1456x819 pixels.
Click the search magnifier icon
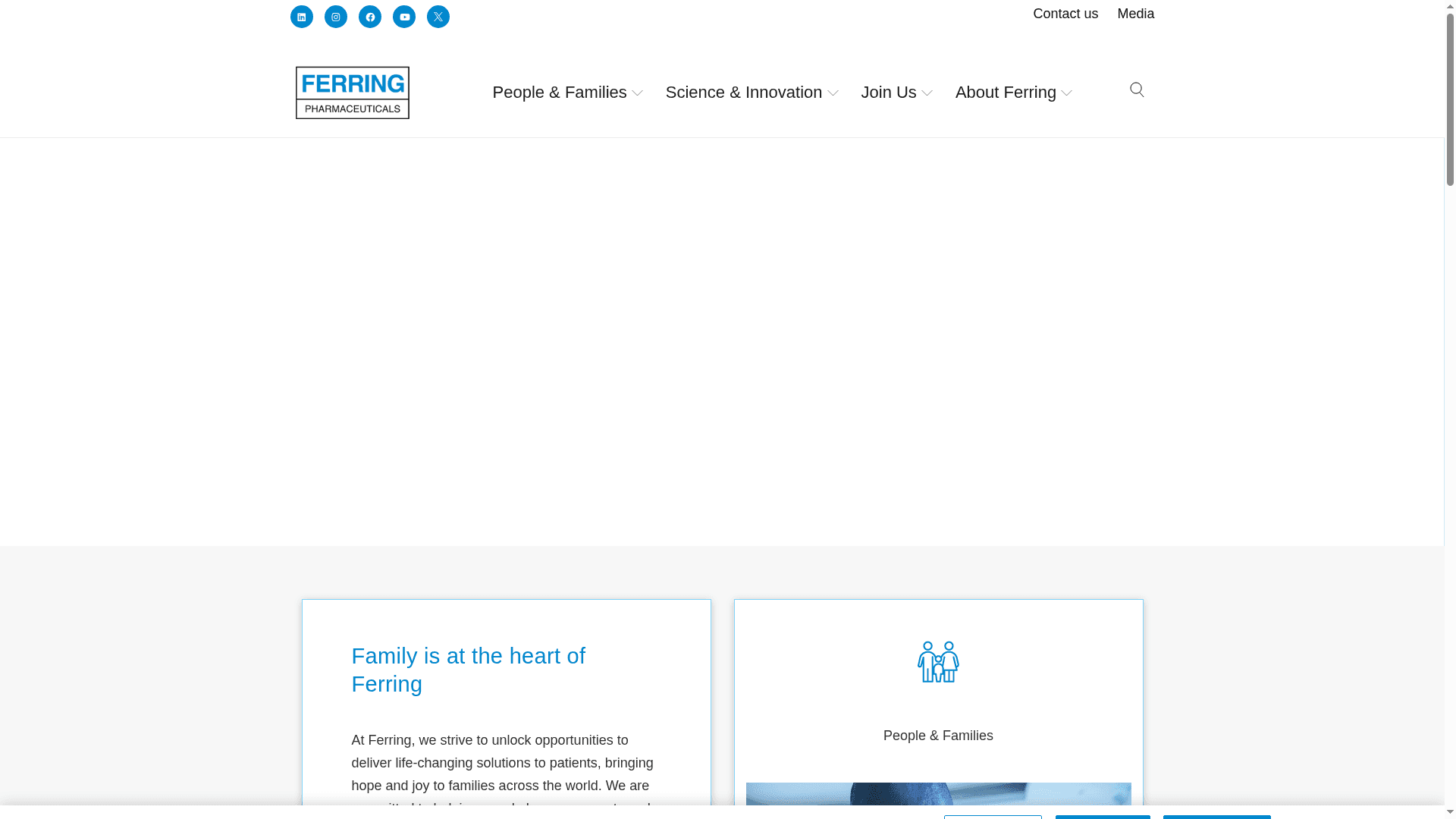coord(1136,89)
